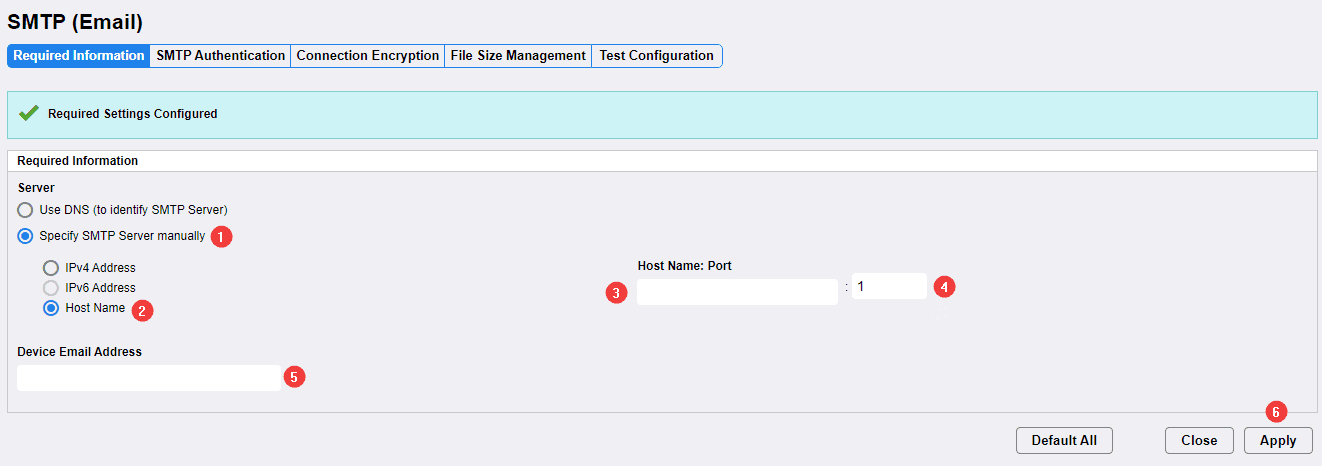The image size is (1322, 466).
Task: Choose IPv6 Address radio button
Action: click(51, 288)
